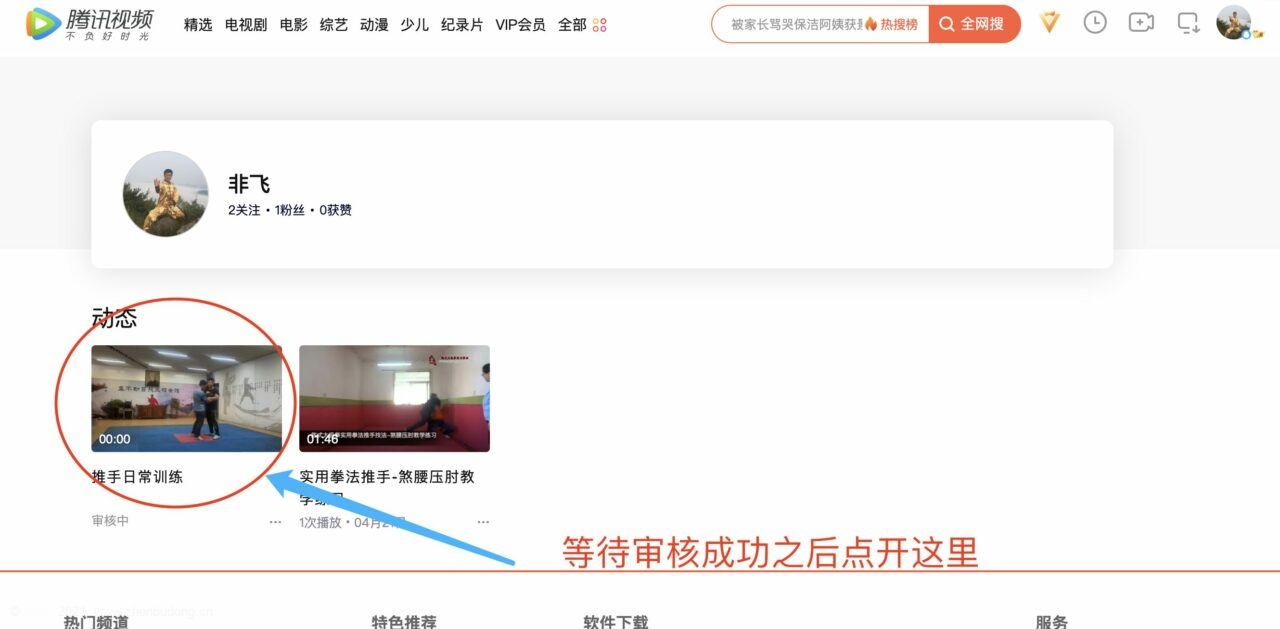Click the 全网搜 search button

(975, 24)
